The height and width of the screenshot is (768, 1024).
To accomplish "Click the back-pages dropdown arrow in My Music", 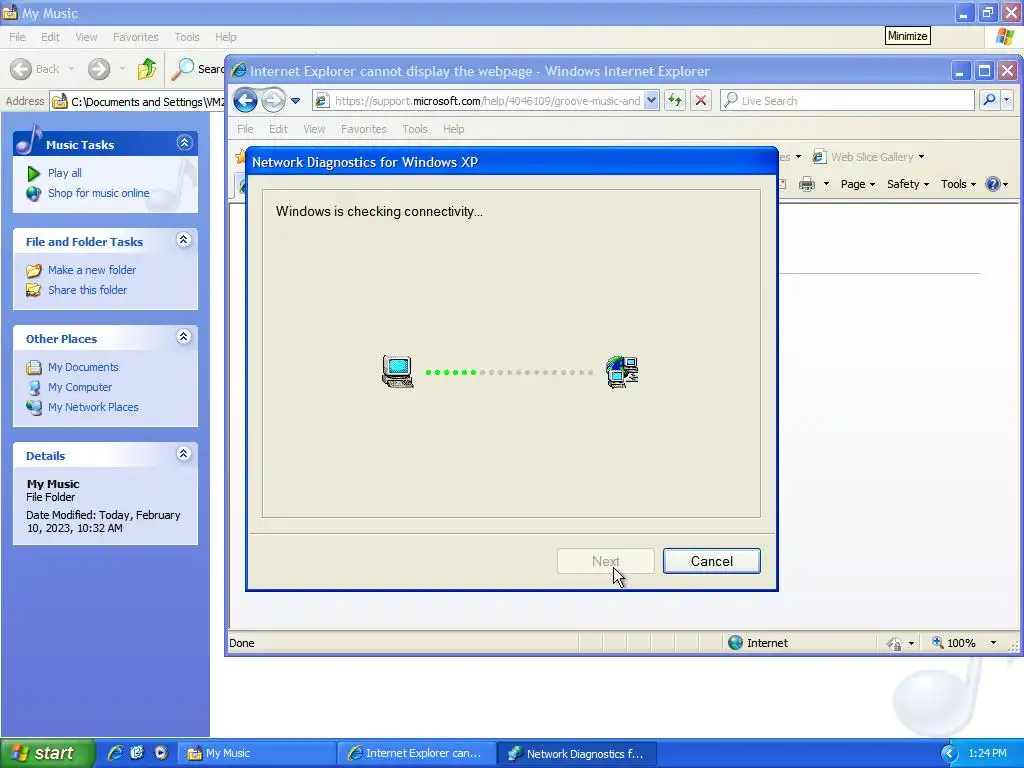I will point(71,69).
